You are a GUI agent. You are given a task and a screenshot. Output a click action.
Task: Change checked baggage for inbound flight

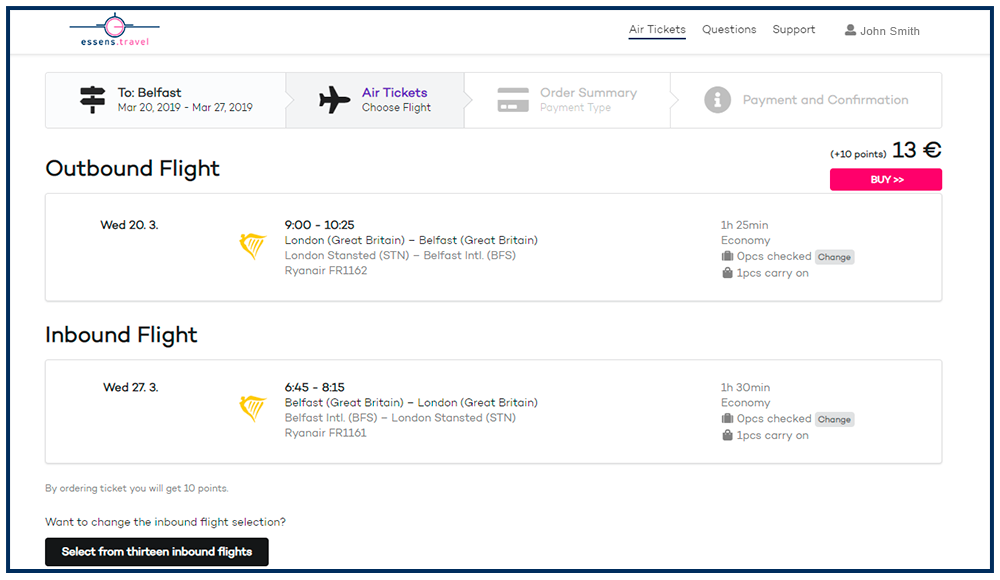[834, 419]
